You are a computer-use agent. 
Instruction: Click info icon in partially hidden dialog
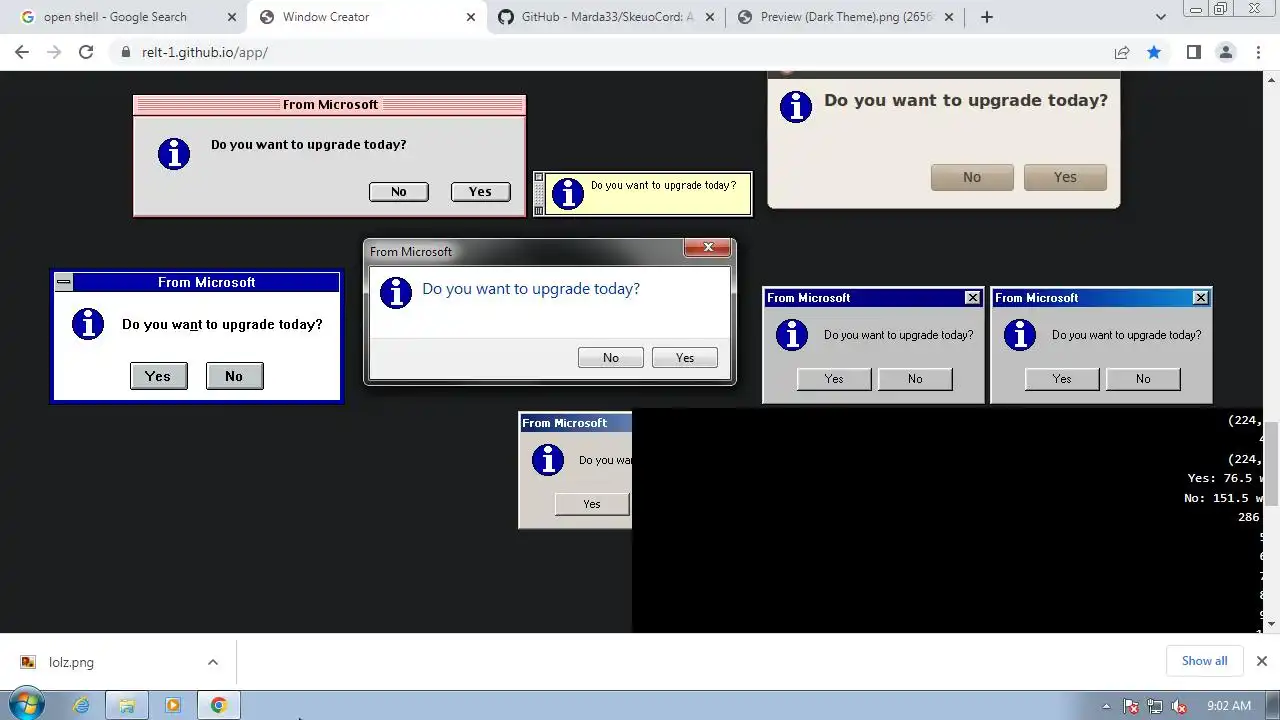pyautogui.click(x=548, y=460)
